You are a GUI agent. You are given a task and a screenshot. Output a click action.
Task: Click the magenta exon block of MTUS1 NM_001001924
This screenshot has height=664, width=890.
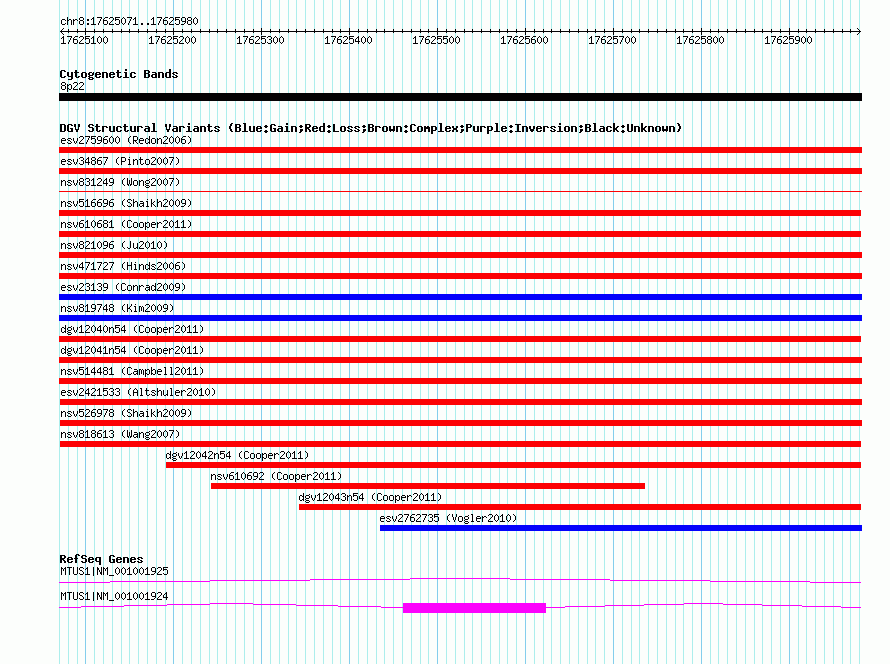pyautogui.click(x=475, y=608)
